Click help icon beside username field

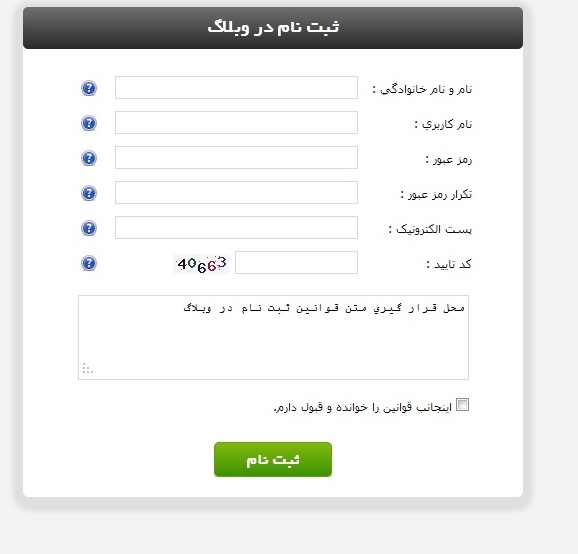pyautogui.click(x=89, y=123)
